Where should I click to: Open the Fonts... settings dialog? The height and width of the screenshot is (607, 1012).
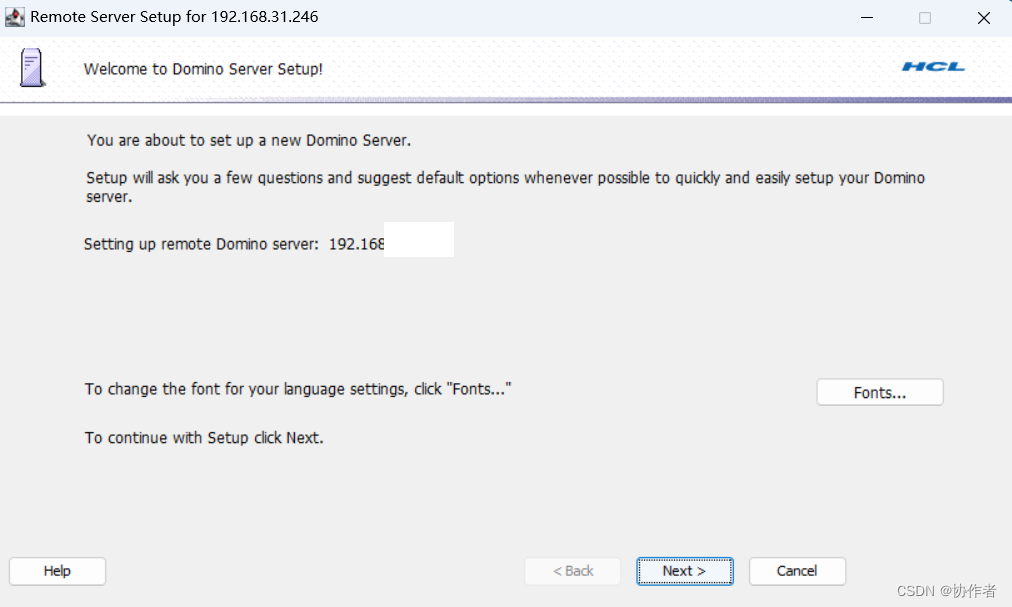(879, 393)
